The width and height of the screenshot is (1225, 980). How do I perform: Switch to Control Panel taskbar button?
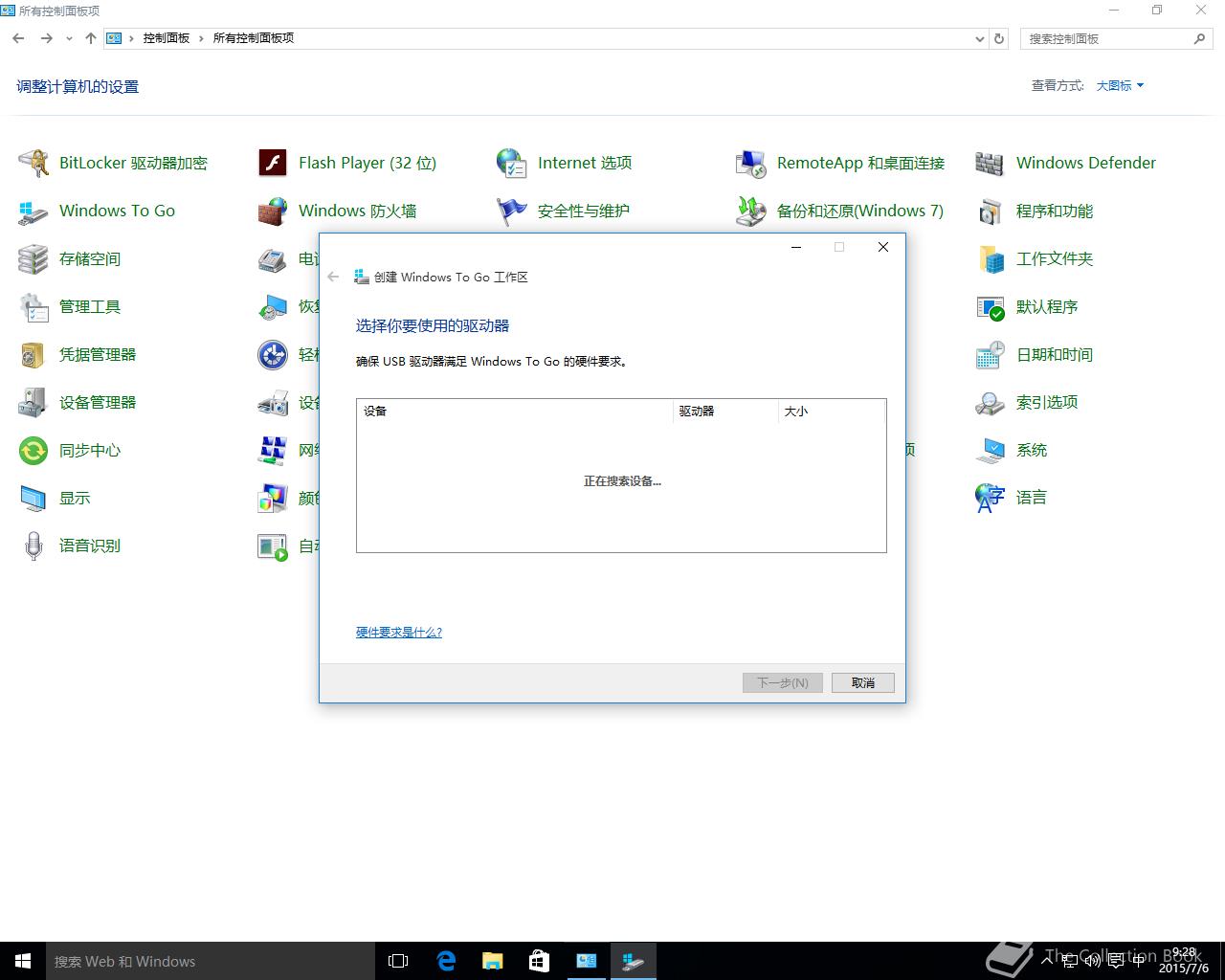pyautogui.click(x=587, y=961)
